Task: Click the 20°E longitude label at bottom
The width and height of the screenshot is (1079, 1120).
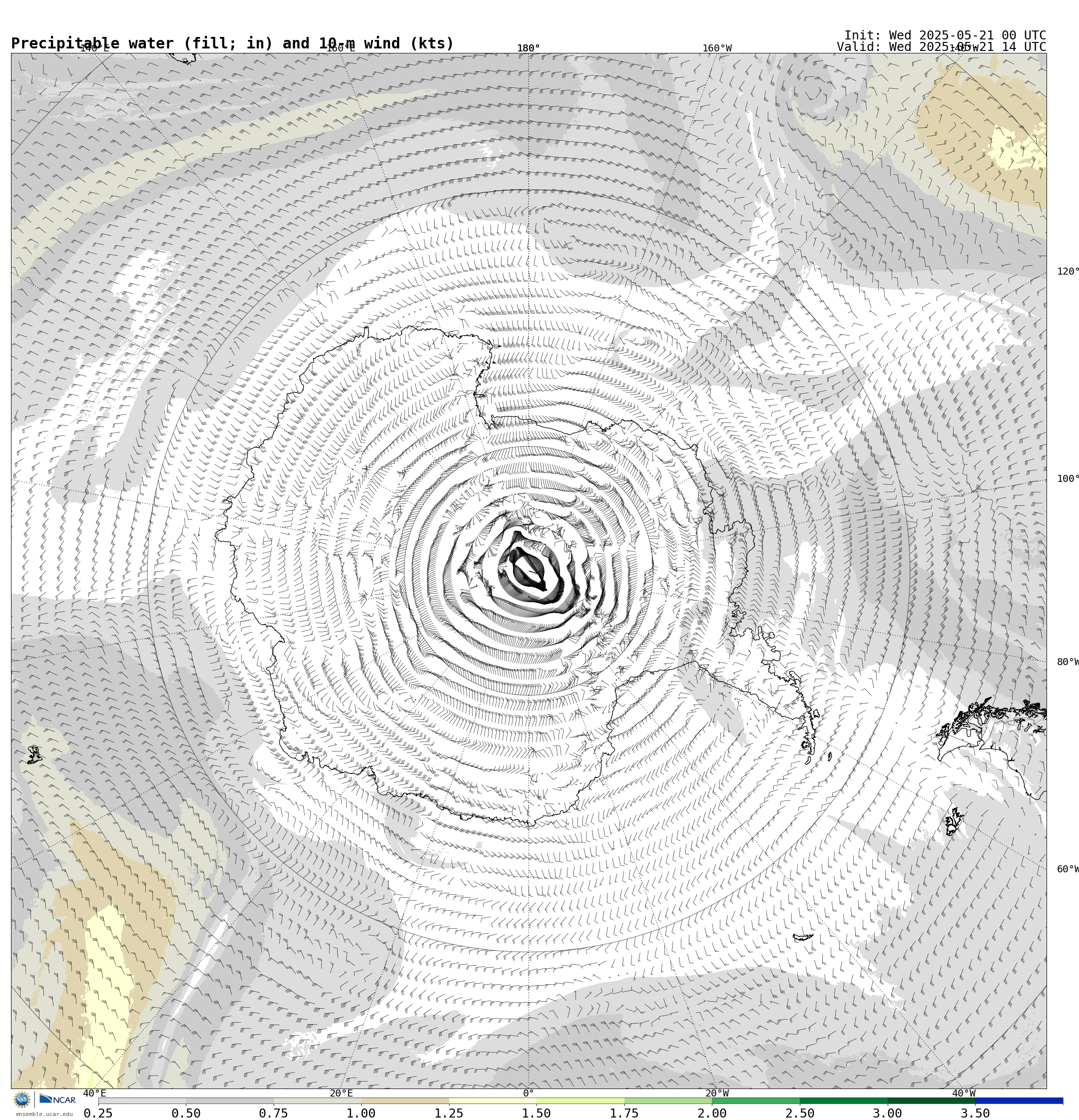Action: [341, 1093]
